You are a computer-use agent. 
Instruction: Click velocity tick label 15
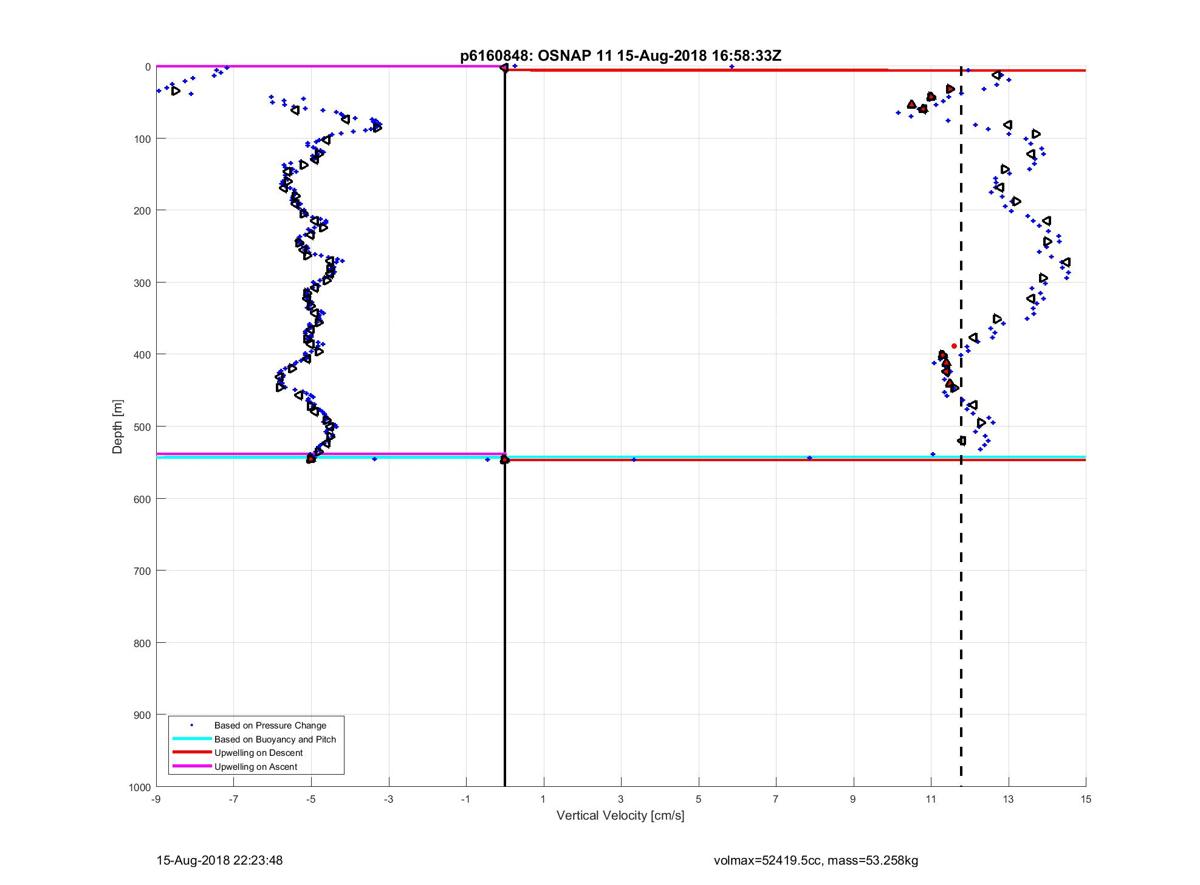(1086, 799)
